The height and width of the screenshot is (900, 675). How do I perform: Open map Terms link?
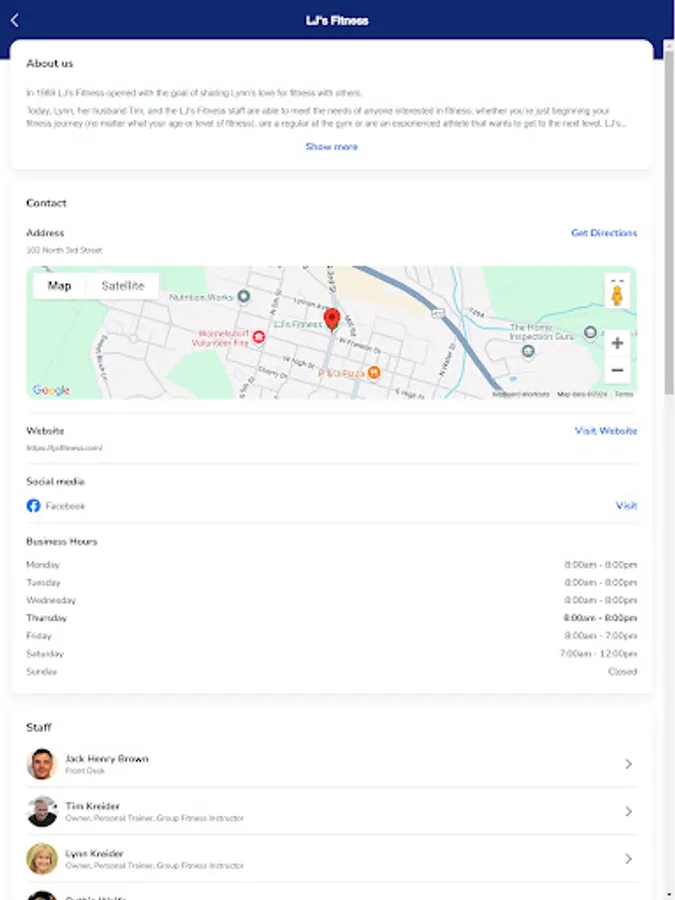pyautogui.click(x=623, y=394)
